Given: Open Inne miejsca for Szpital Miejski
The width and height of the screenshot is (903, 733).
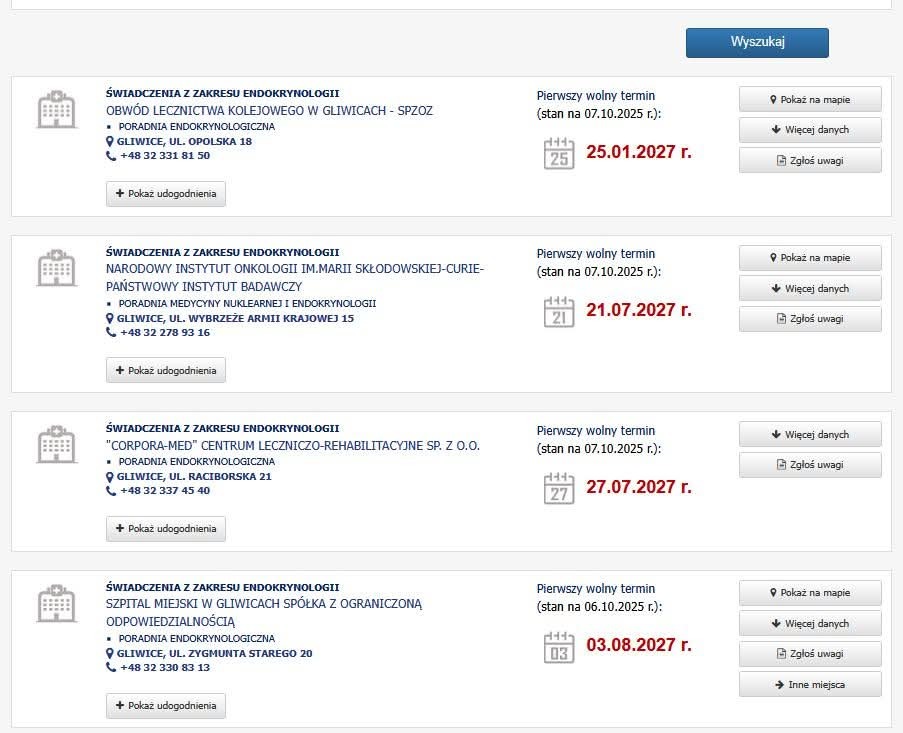Looking at the screenshot, I should click(810, 684).
